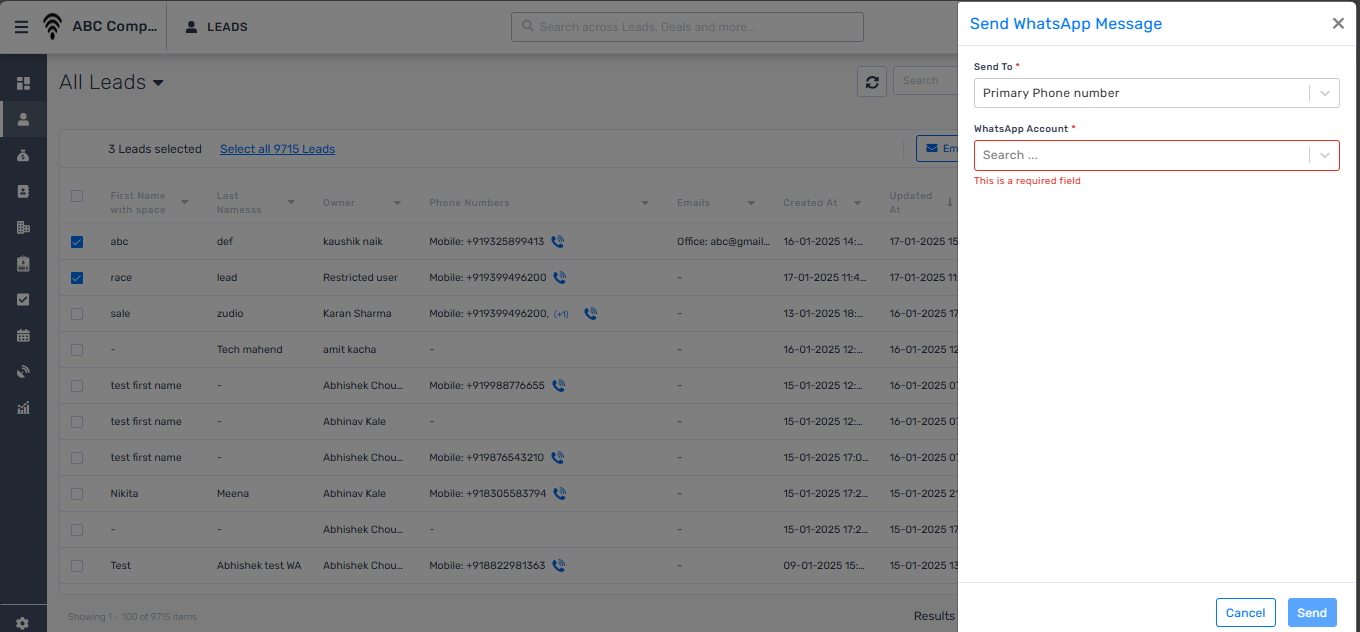The height and width of the screenshot is (632, 1360).
Task: Check the checkbox for sale zudio
Action: pos(77,314)
